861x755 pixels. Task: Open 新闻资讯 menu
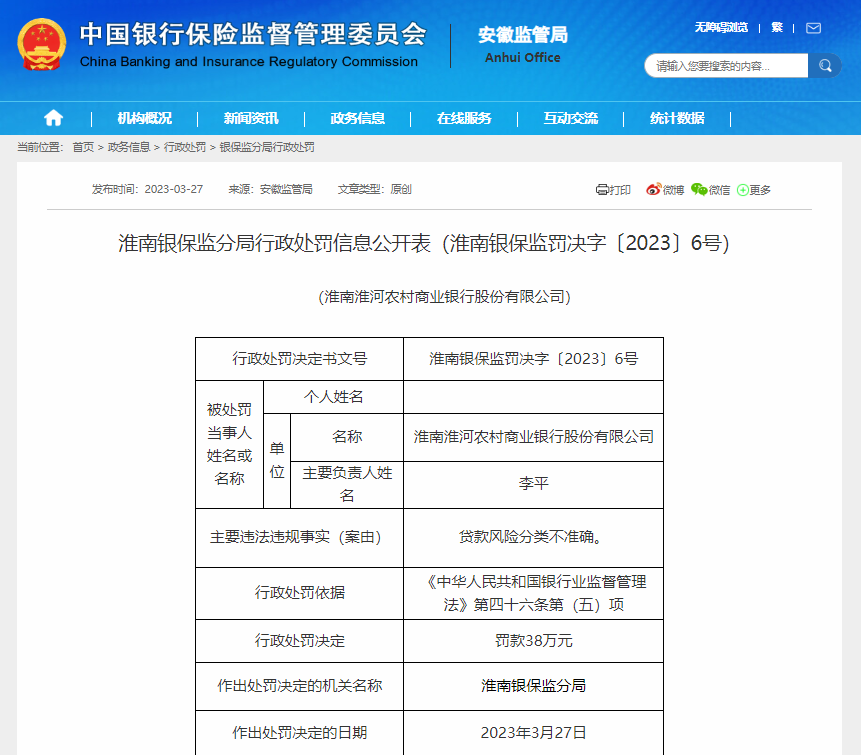point(251,118)
